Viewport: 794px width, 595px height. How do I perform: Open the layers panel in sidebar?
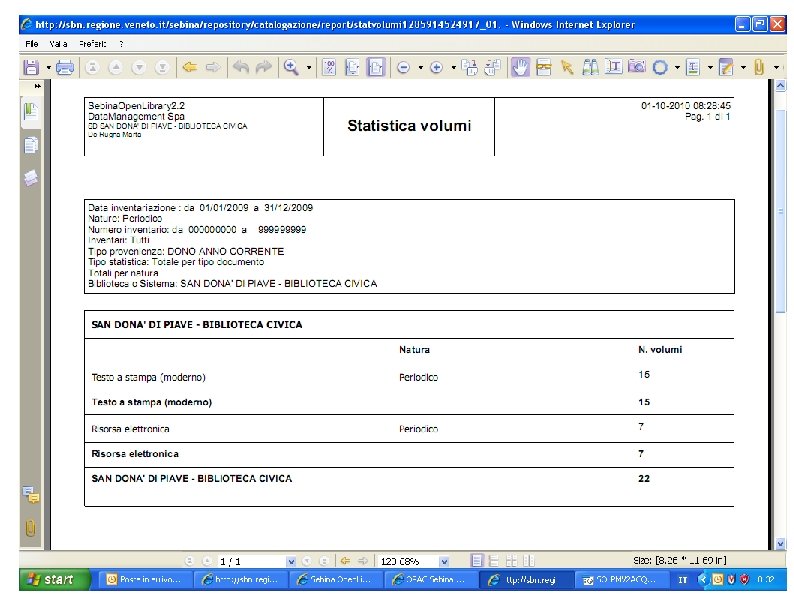point(31,178)
